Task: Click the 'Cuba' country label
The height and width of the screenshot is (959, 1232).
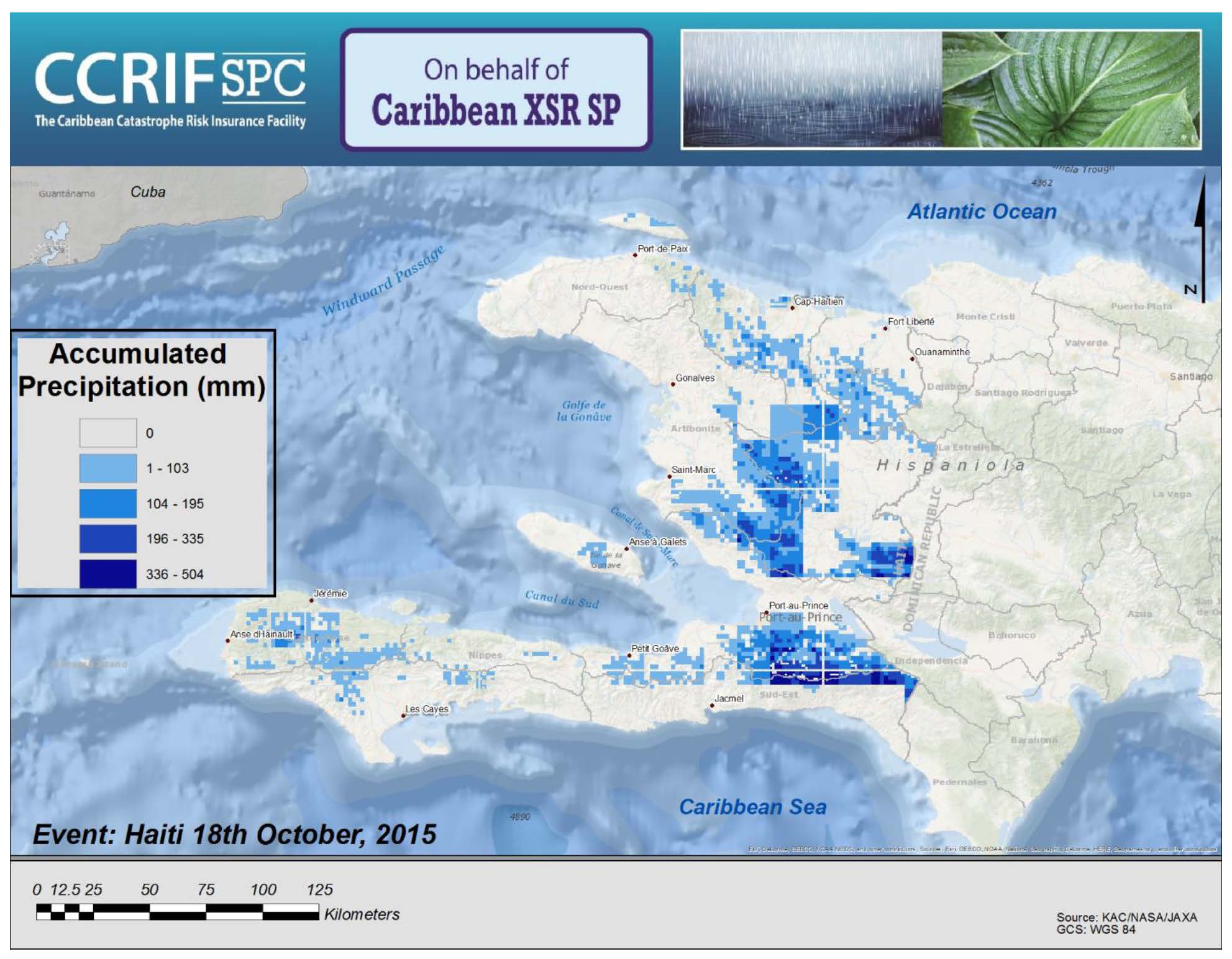Action: (x=148, y=191)
